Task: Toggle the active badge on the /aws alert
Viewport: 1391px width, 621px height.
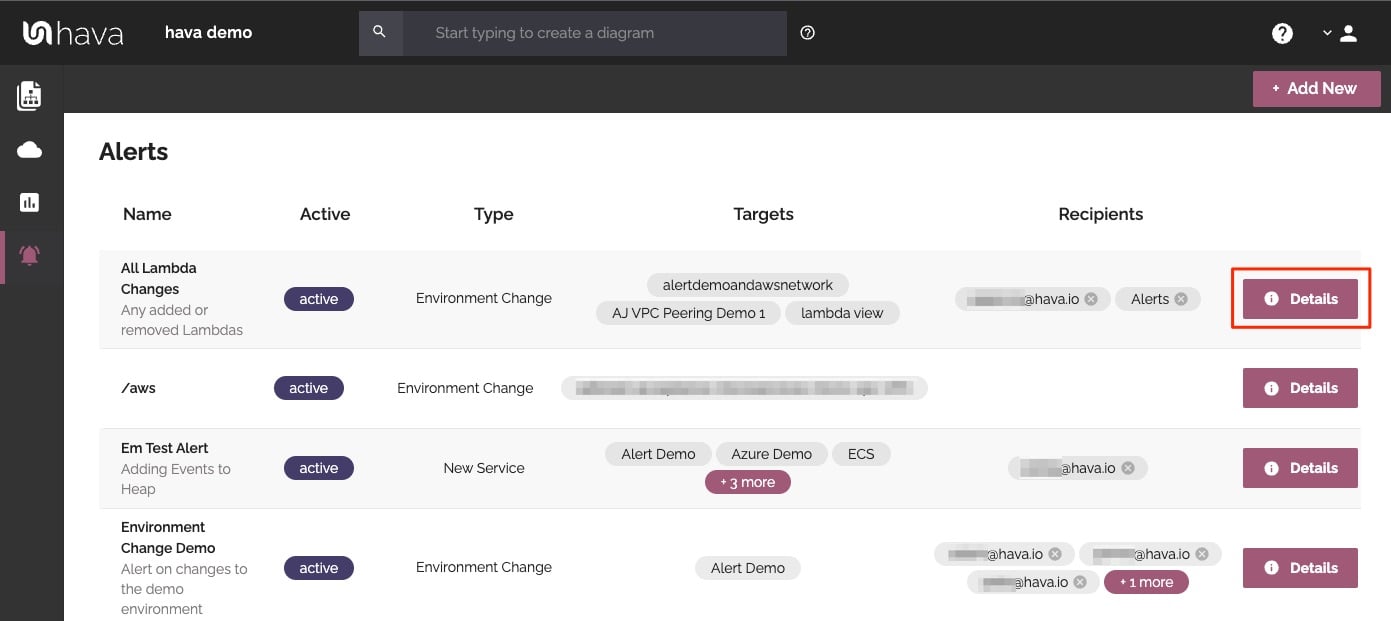Action: pyautogui.click(x=308, y=387)
